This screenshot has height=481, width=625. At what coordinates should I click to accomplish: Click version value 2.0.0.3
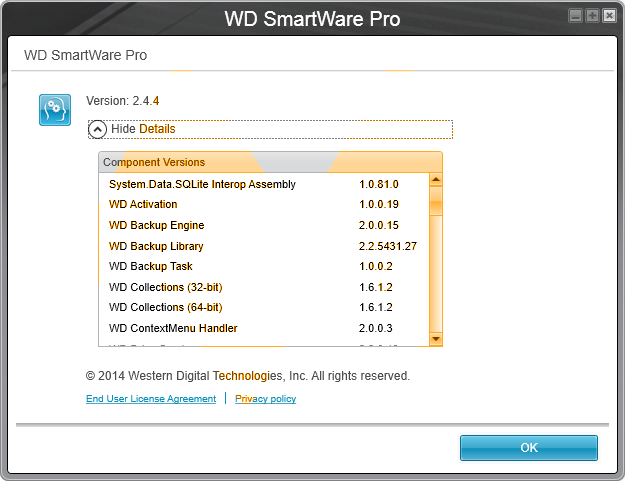[376, 328]
